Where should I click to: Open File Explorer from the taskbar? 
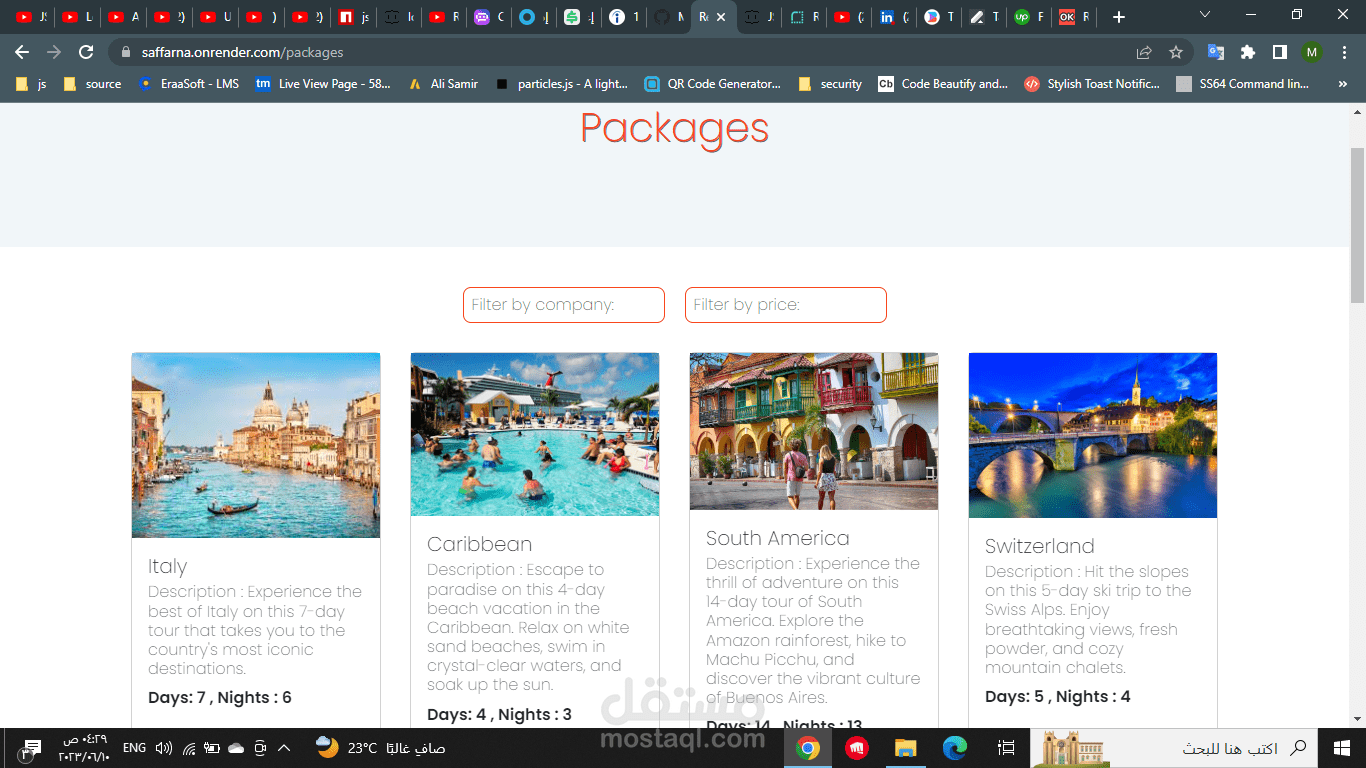[906, 747]
